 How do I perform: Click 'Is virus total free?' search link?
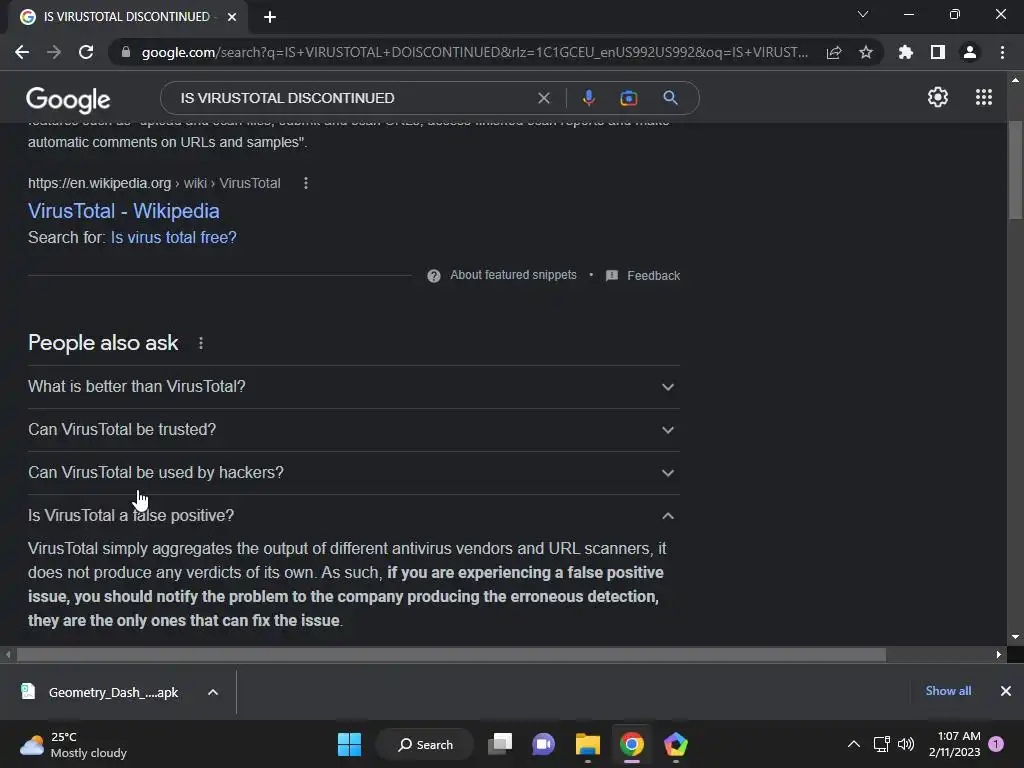174,238
